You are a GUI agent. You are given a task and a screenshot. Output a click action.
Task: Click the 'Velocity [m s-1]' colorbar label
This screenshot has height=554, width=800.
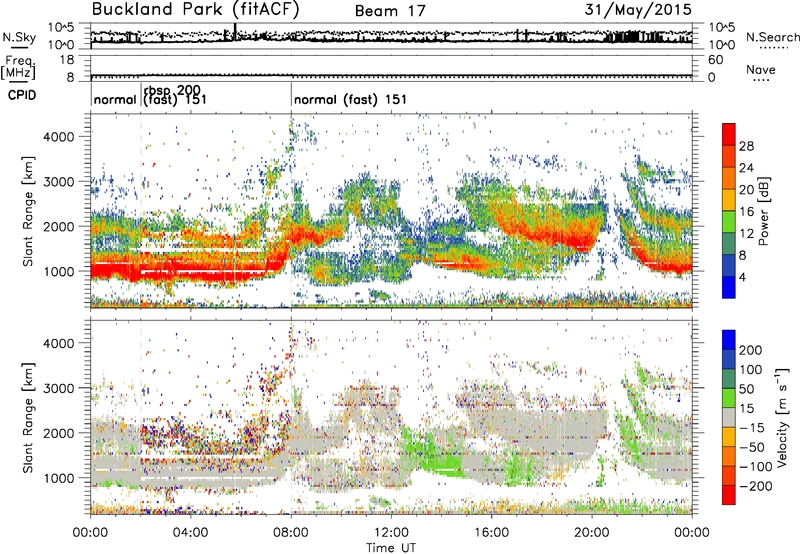782,417
